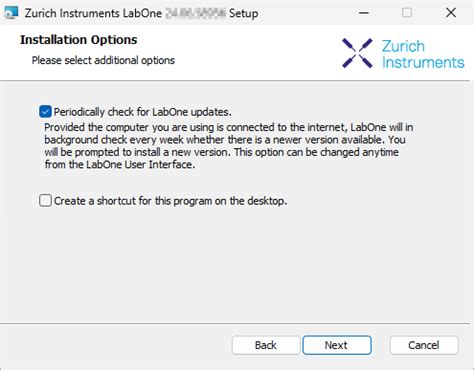
Task: Click the word 'Setup' in the title bar
Action: (244, 13)
